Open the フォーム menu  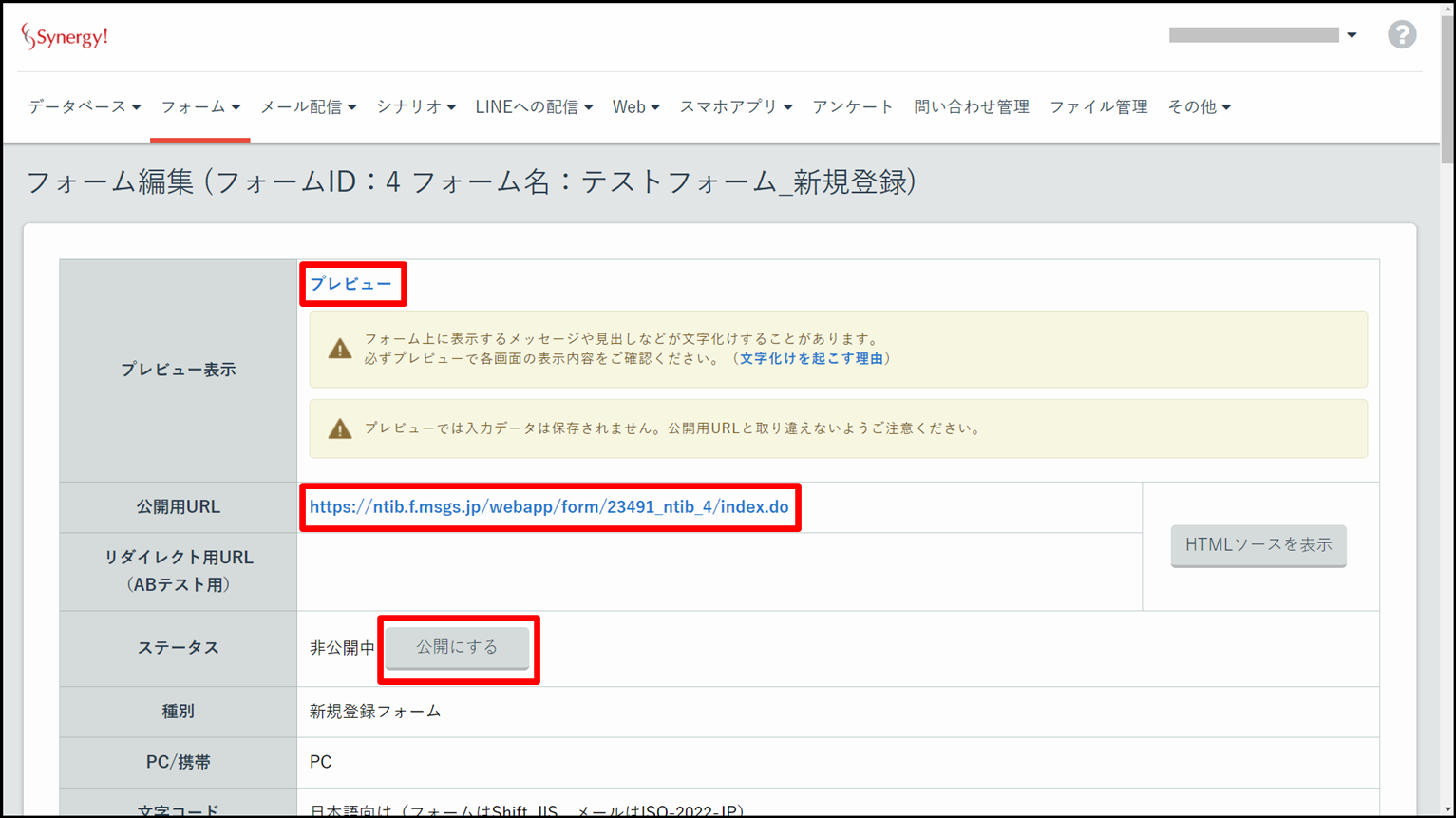coord(200,107)
